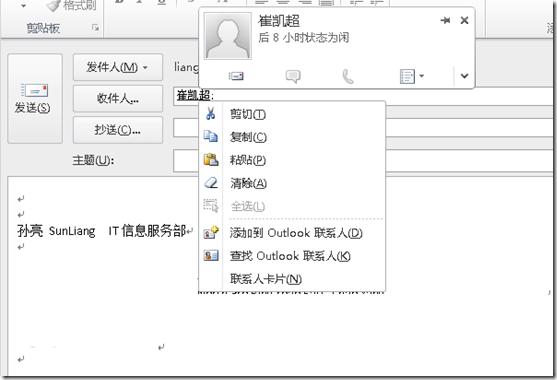Click the recipient name 崔凯超 in To field
This screenshot has height=380, width=557.
[x=194, y=96]
